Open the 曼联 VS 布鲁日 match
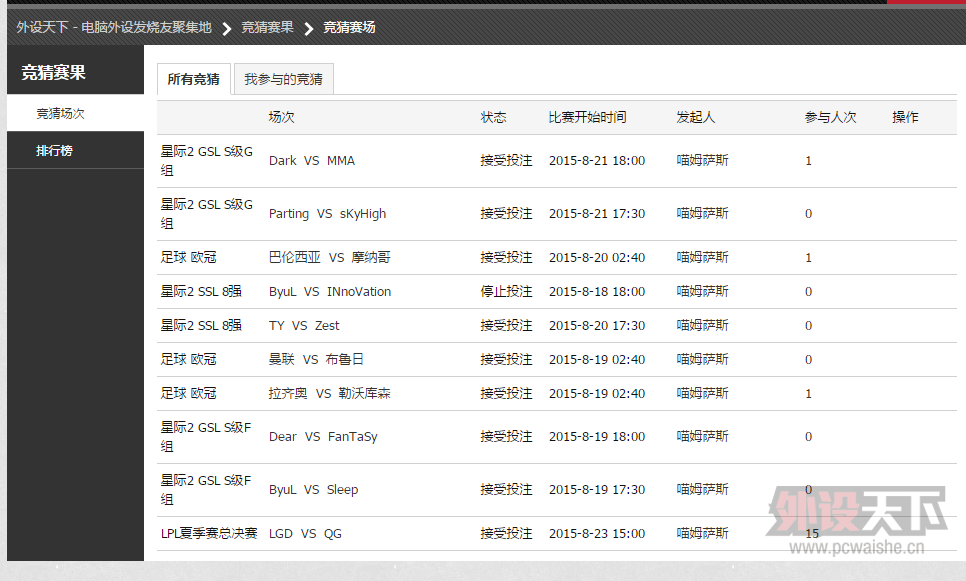966x581 pixels. tap(316, 360)
